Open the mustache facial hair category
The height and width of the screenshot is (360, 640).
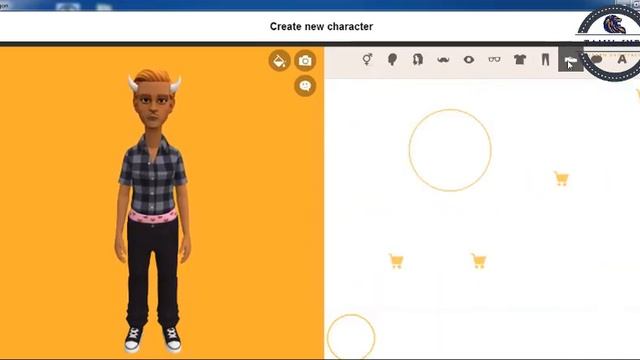point(443,60)
